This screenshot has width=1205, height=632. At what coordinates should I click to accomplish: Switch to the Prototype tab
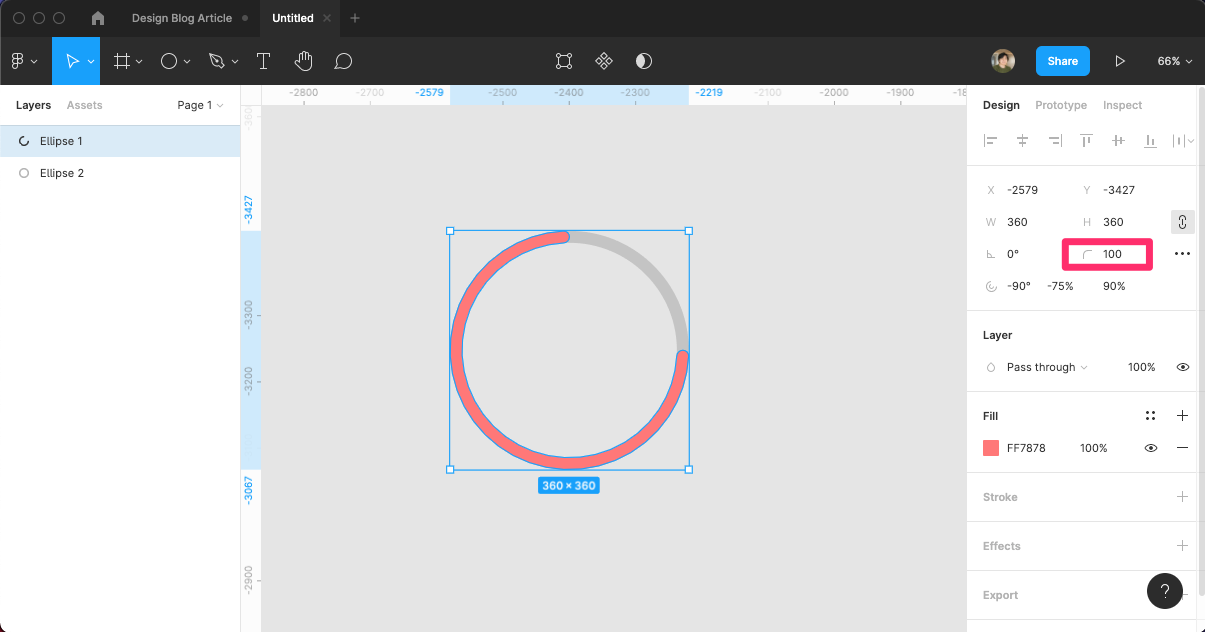coord(1060,105)
